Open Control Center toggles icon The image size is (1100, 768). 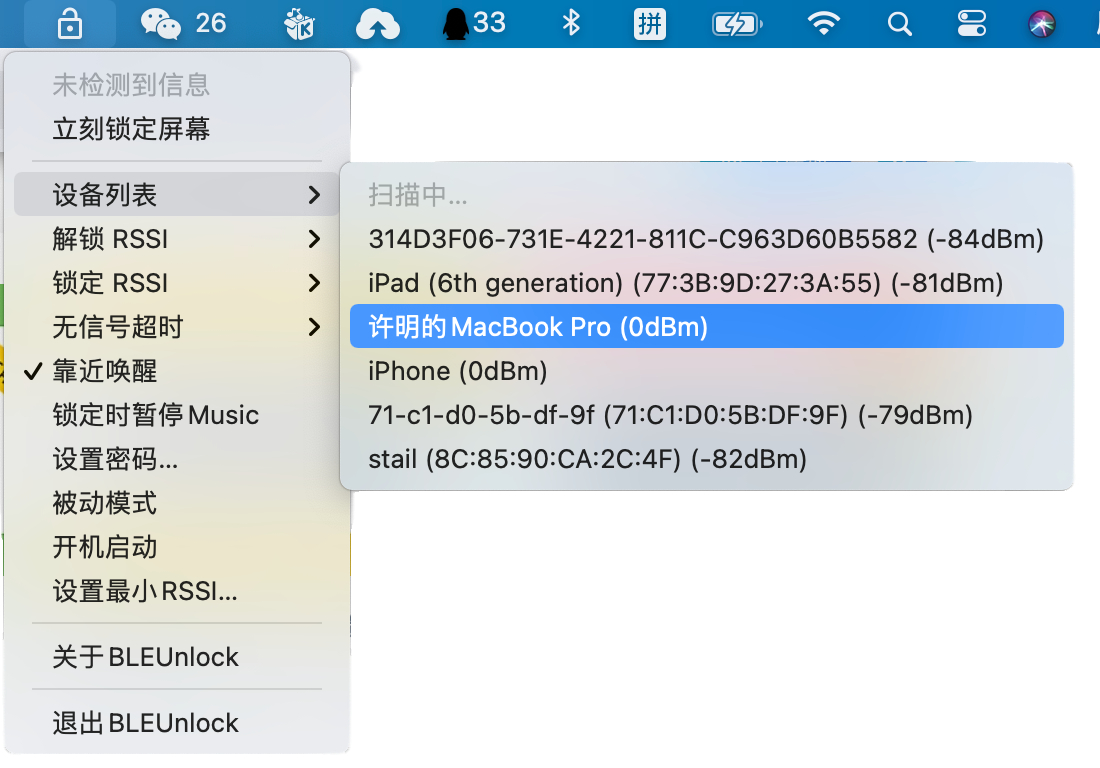pyautogui.click(x=972, y=24)
